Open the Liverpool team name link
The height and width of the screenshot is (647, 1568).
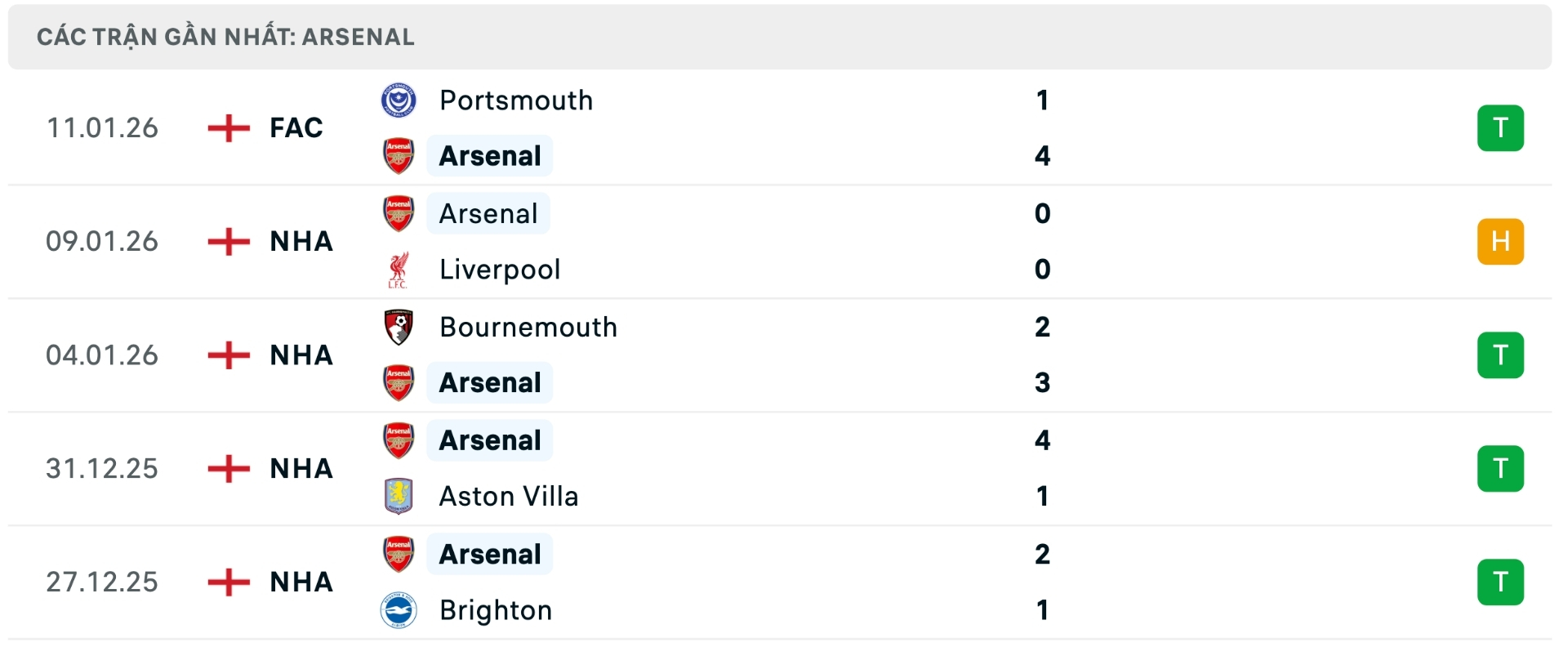499,269
